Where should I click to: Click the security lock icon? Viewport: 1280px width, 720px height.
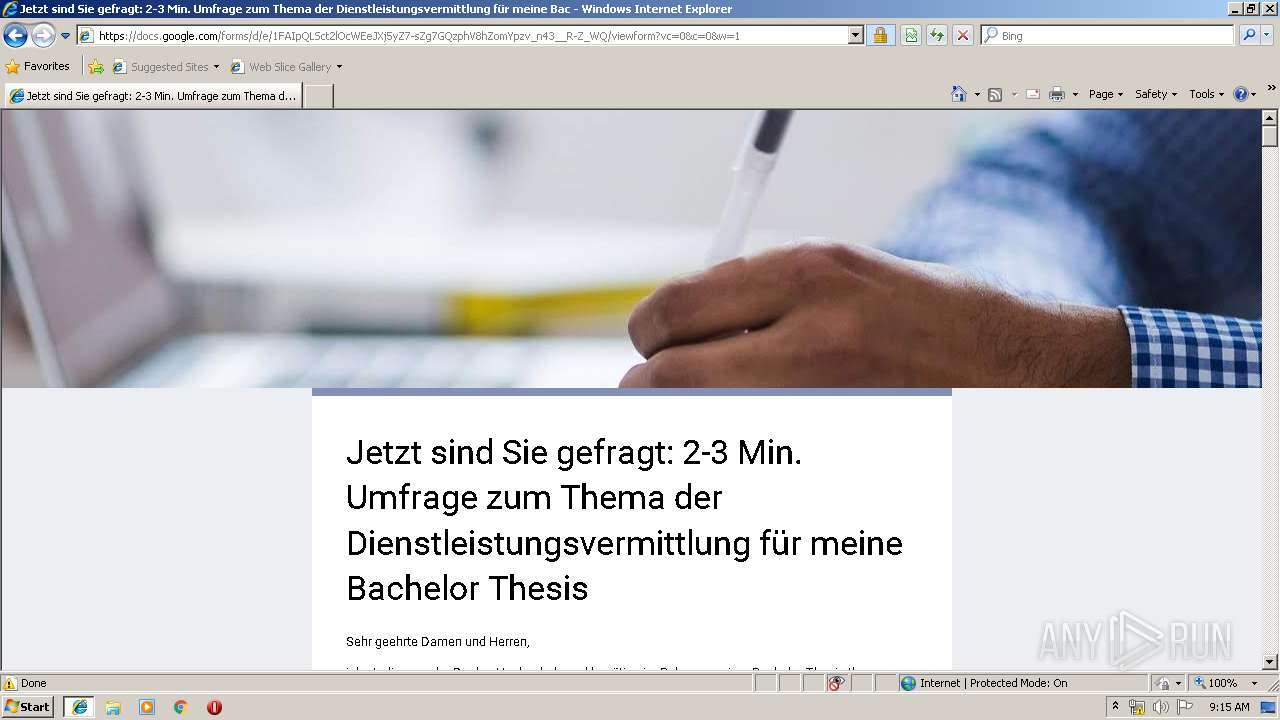point(880,35)
